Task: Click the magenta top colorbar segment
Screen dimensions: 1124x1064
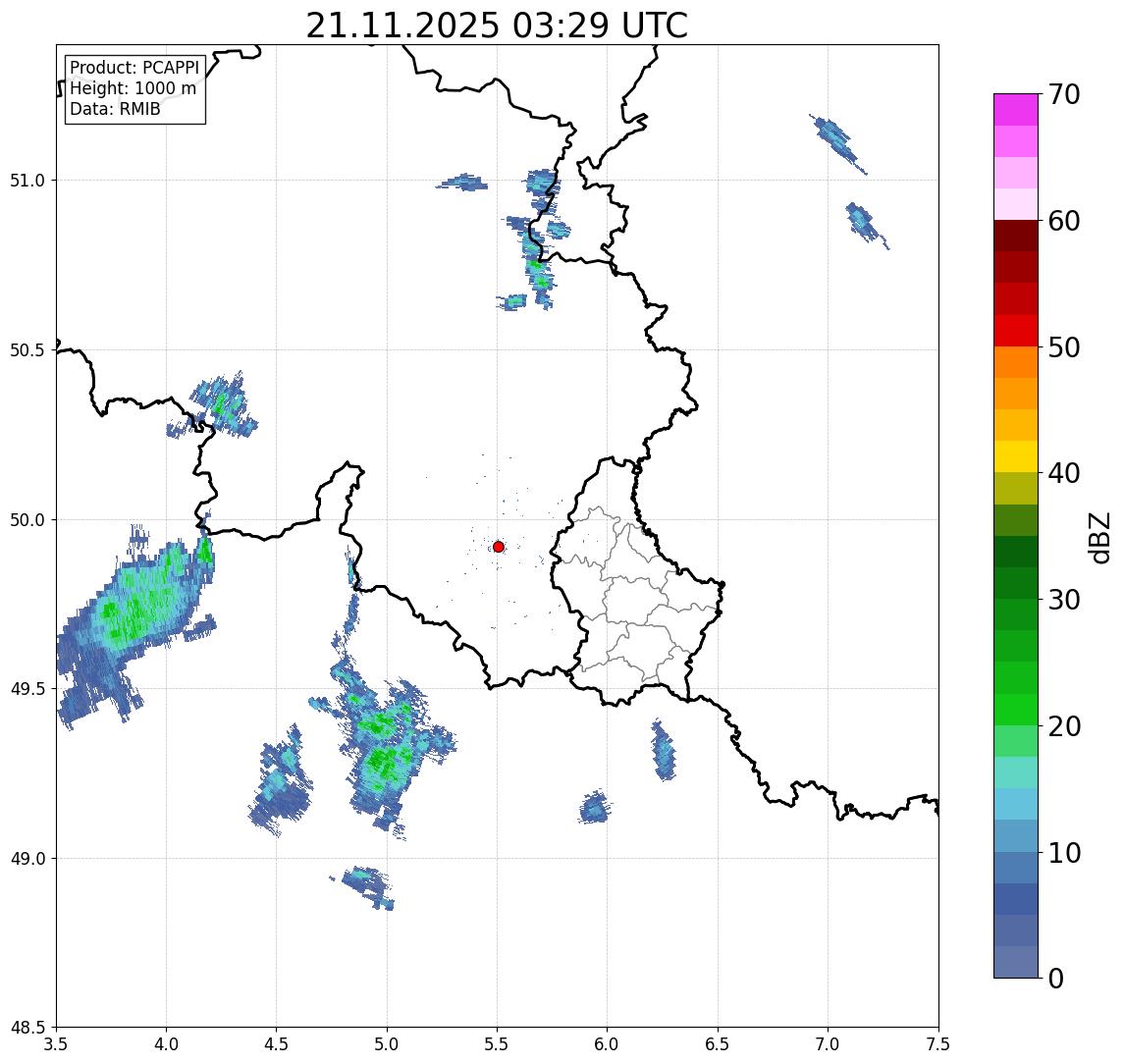Action: [x=1016, y=110]
